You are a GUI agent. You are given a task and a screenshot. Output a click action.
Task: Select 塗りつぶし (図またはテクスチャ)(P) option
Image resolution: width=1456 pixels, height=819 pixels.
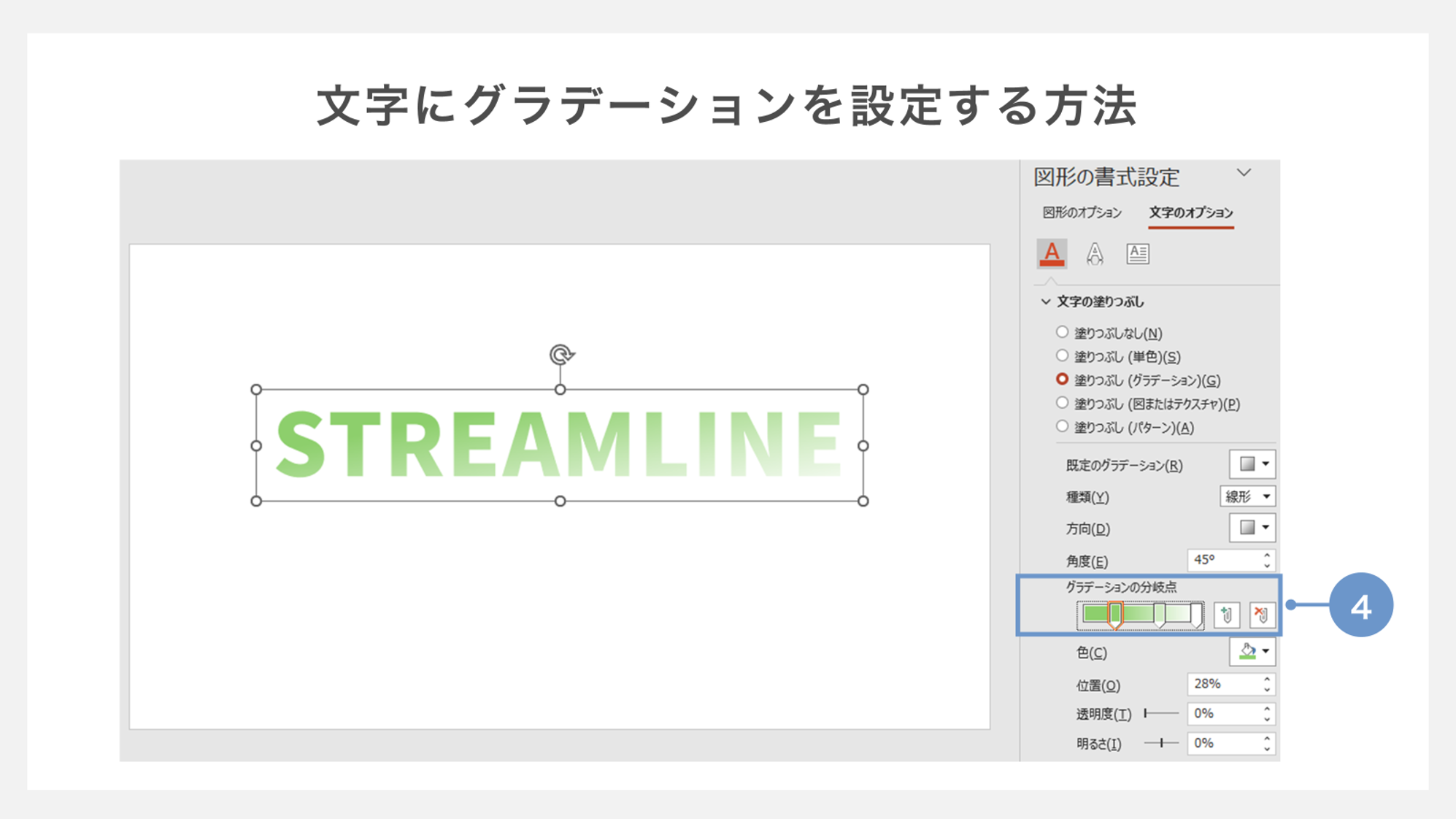(1062, 403)
